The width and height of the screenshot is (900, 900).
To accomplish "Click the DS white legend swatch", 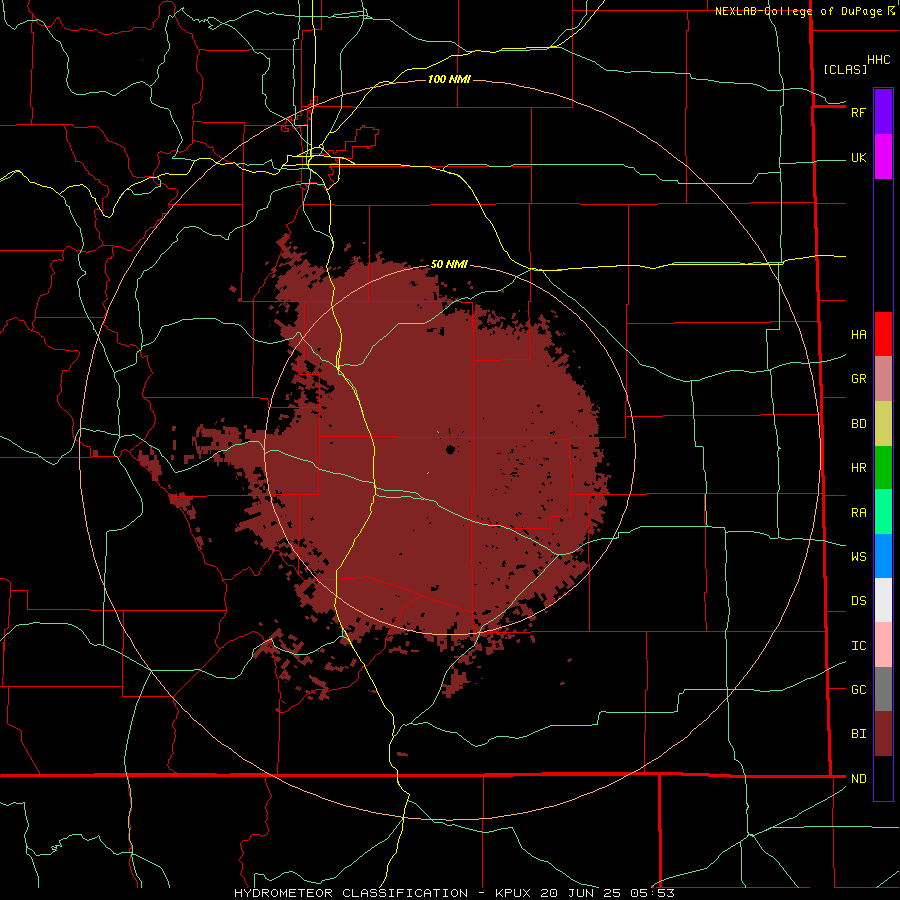I will pos(883,600).
